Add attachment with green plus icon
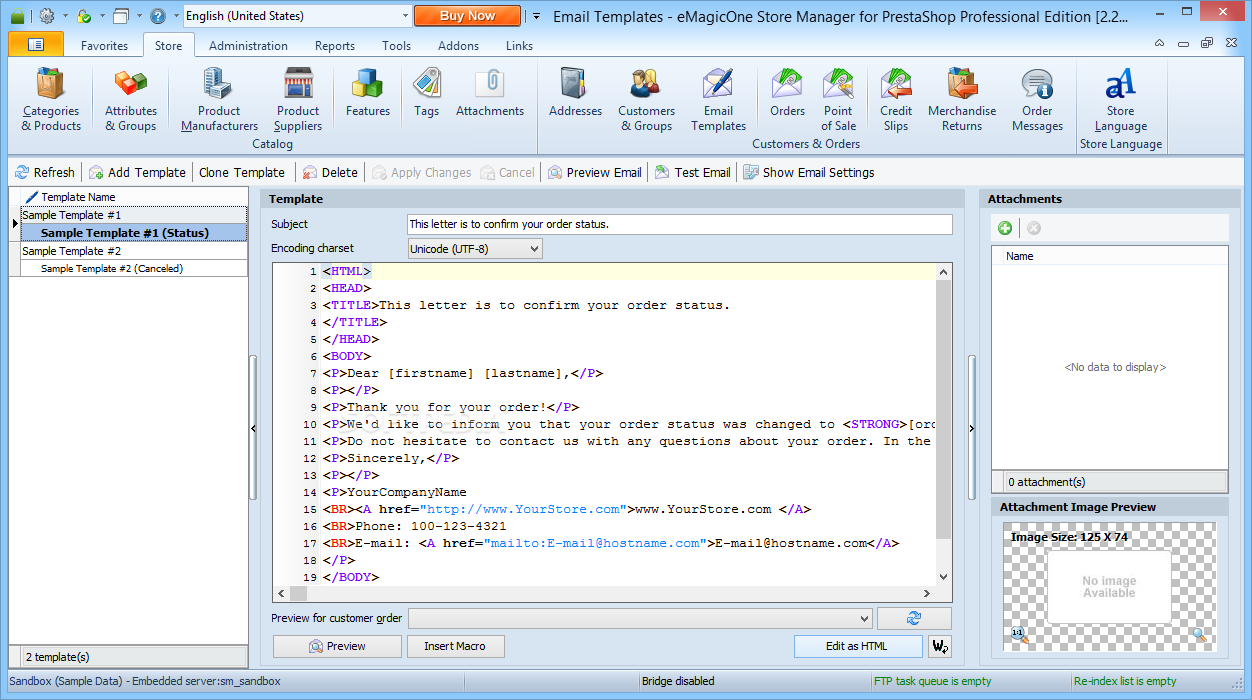Screen dimensions: 1252x700 pyautogui.click(x=1005, y=228)
